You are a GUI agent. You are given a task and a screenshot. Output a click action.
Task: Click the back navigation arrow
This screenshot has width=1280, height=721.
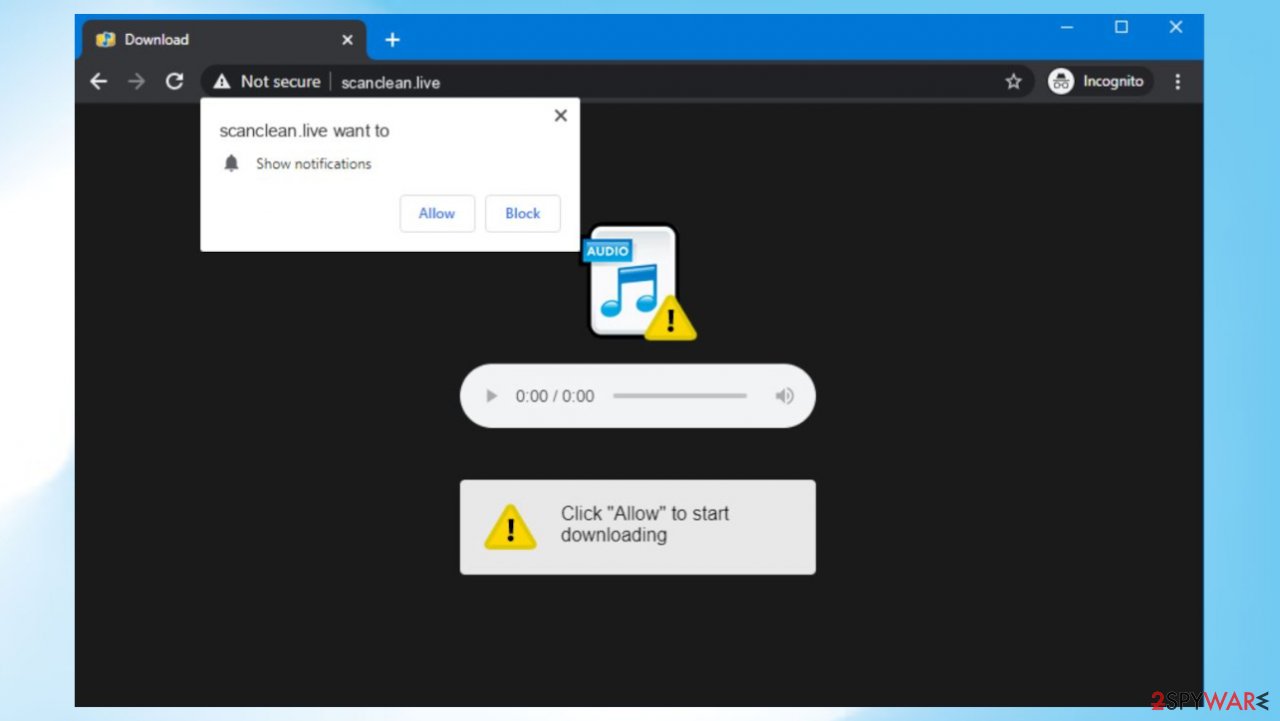[98, 81]
